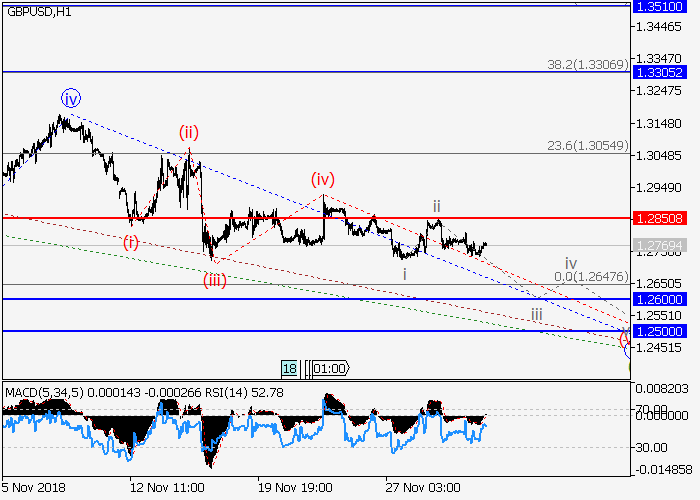Click the red 1.28508 price tag

pyautogui.click(x=659, y=217)
